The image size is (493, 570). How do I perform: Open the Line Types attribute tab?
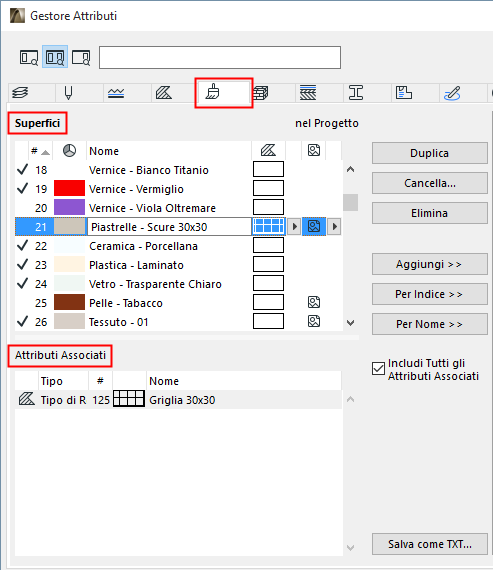(116, 92)
